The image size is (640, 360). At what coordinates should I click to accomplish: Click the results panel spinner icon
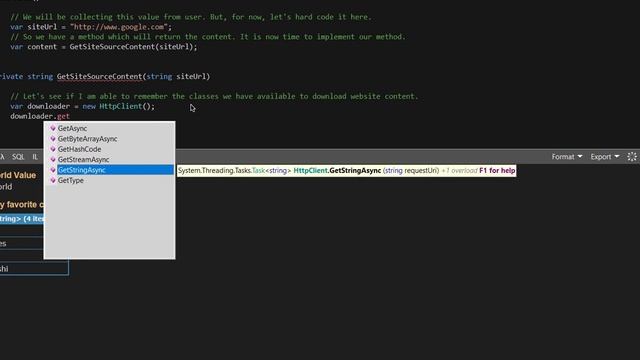click(632, 157)
